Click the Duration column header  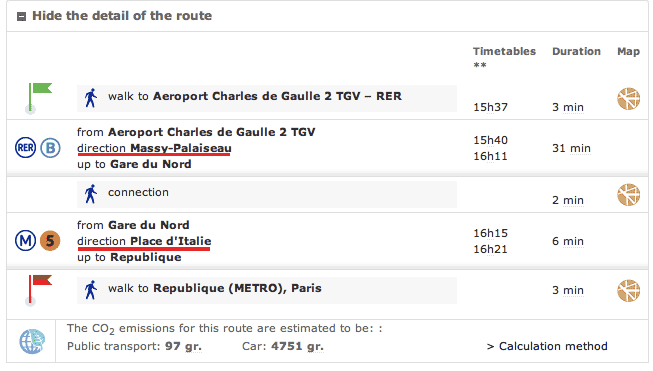576,51
